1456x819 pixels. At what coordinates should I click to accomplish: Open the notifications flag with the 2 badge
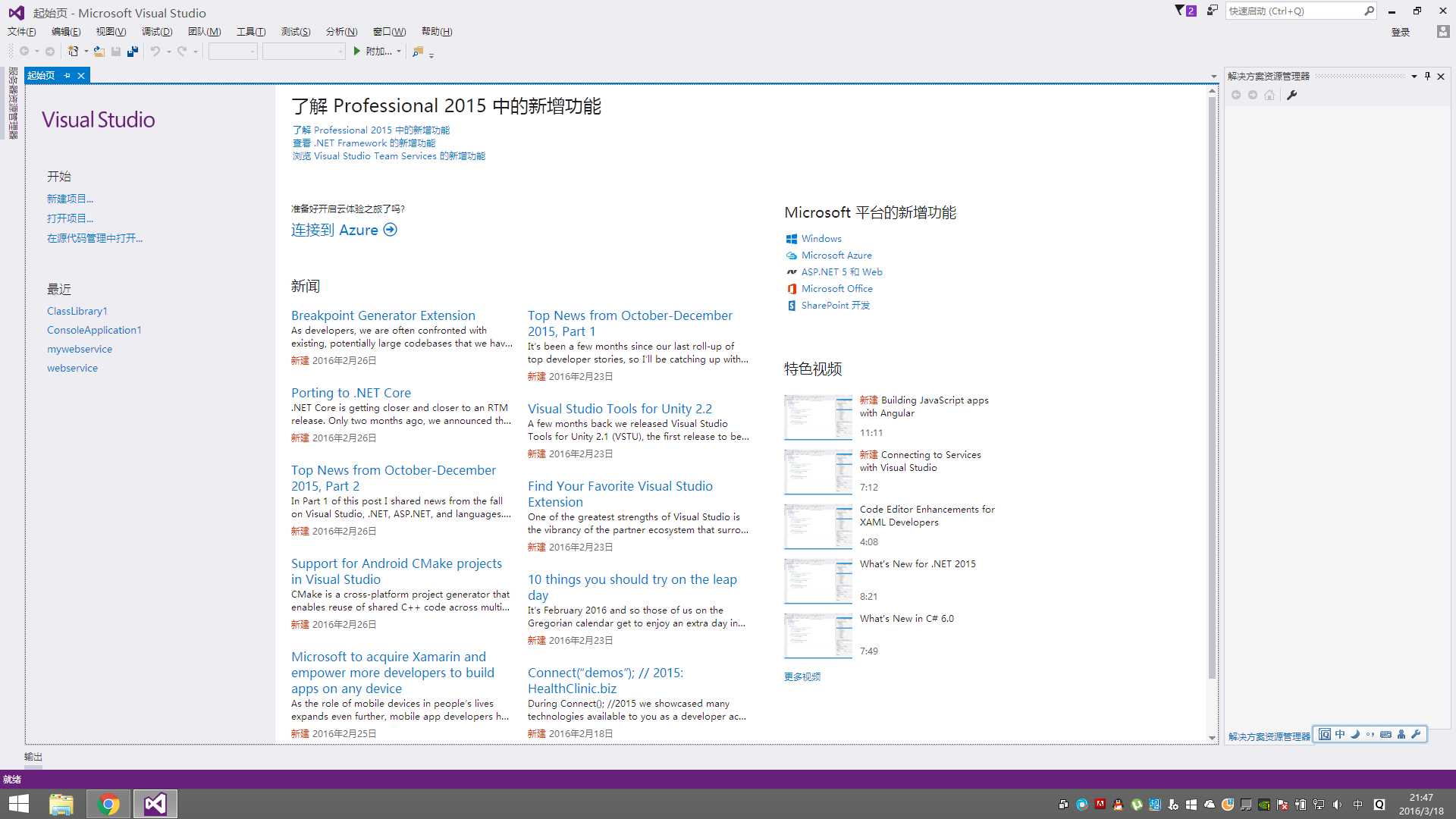click(x=1185, y=11)
